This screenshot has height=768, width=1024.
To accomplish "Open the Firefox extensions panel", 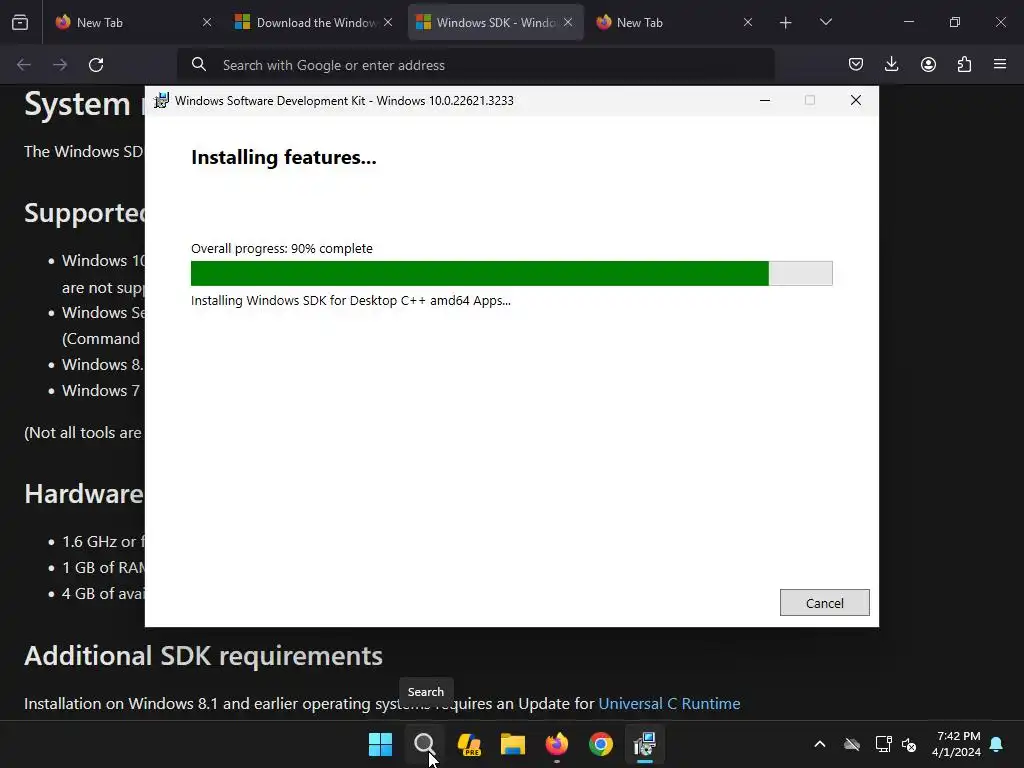I will tap(964, 65).
